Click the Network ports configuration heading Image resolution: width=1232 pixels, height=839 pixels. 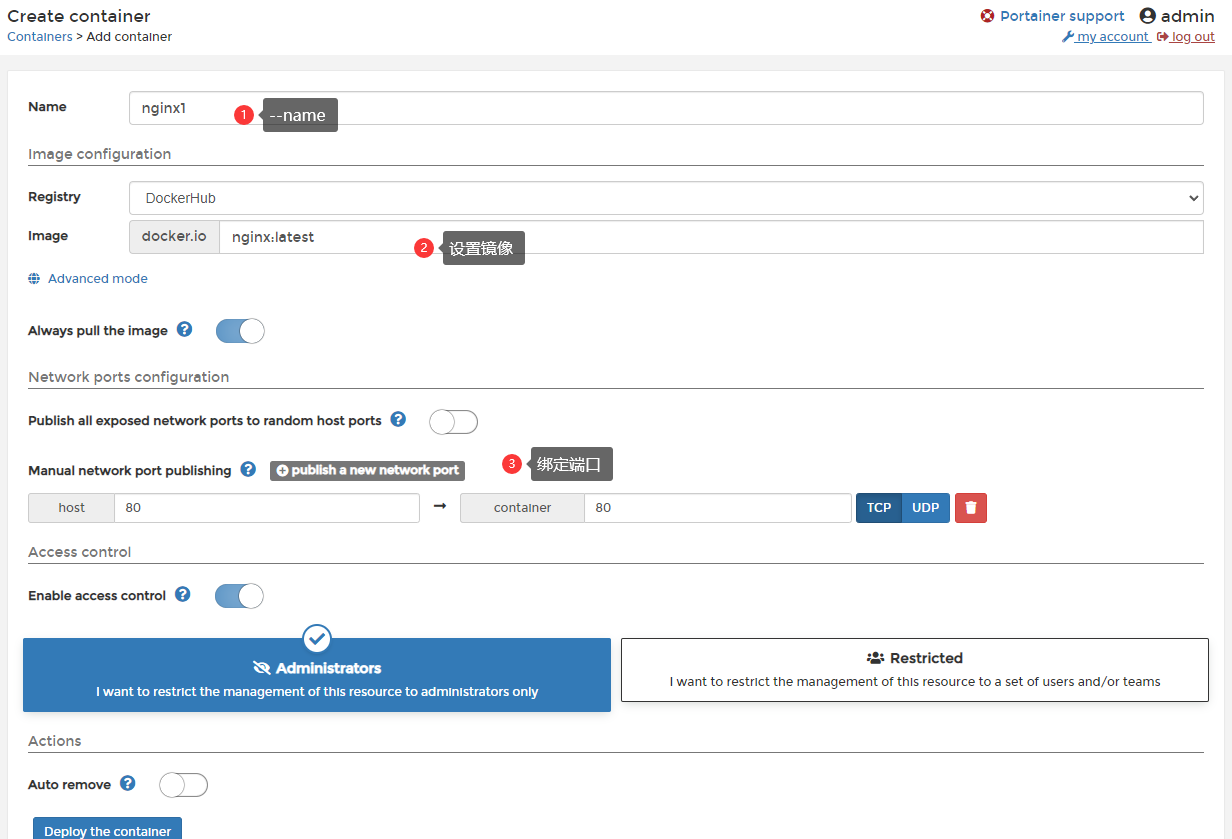[128, 377]
